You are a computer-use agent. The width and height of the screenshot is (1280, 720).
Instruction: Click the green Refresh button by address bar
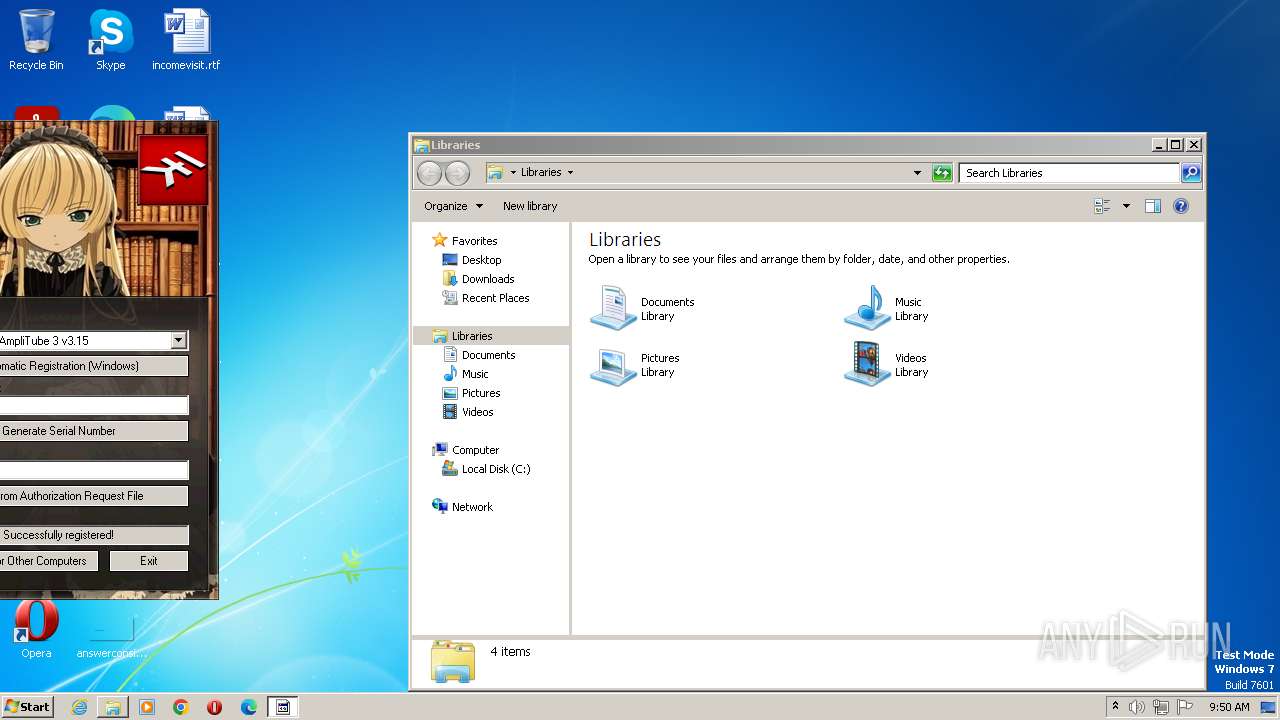[942, 173]
